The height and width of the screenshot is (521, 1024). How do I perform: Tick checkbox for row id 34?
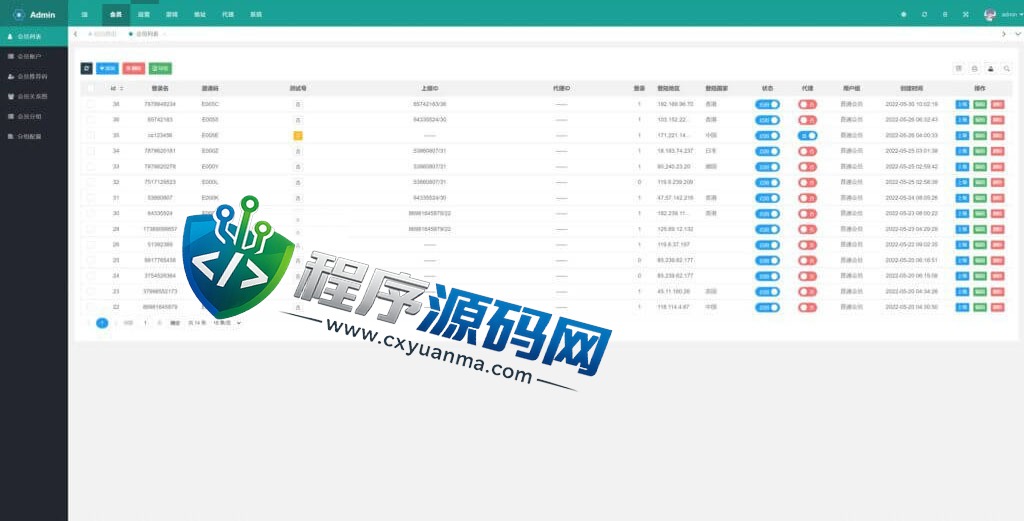pos(91,151)
